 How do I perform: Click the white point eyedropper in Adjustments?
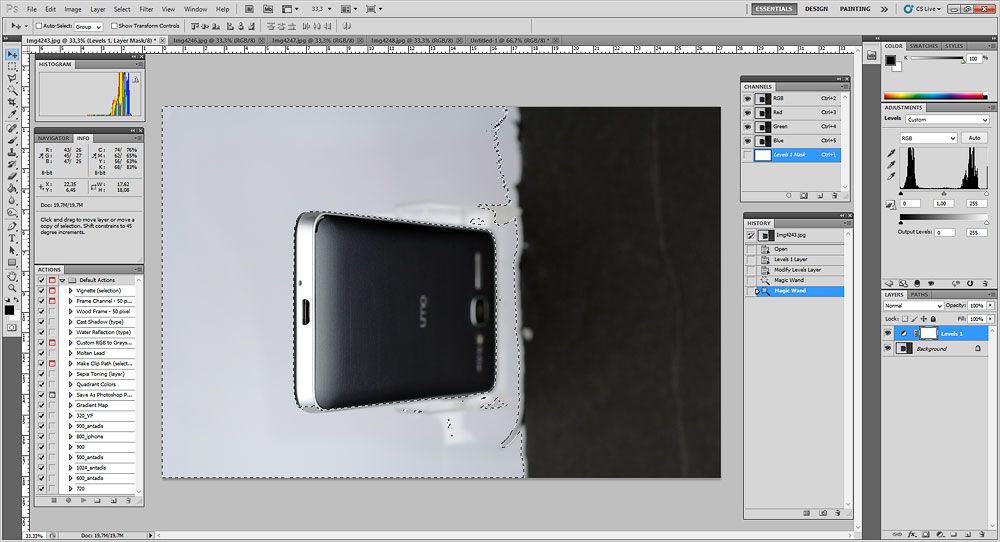pyautogui.click(x=891, y=176)
